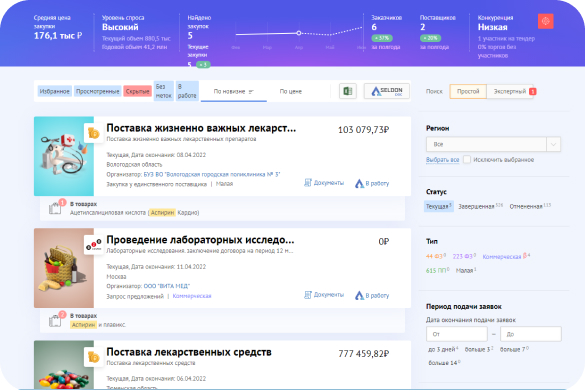
Task: Filter by the 'Малая' type in the sidebar
Action: (466, 270)
